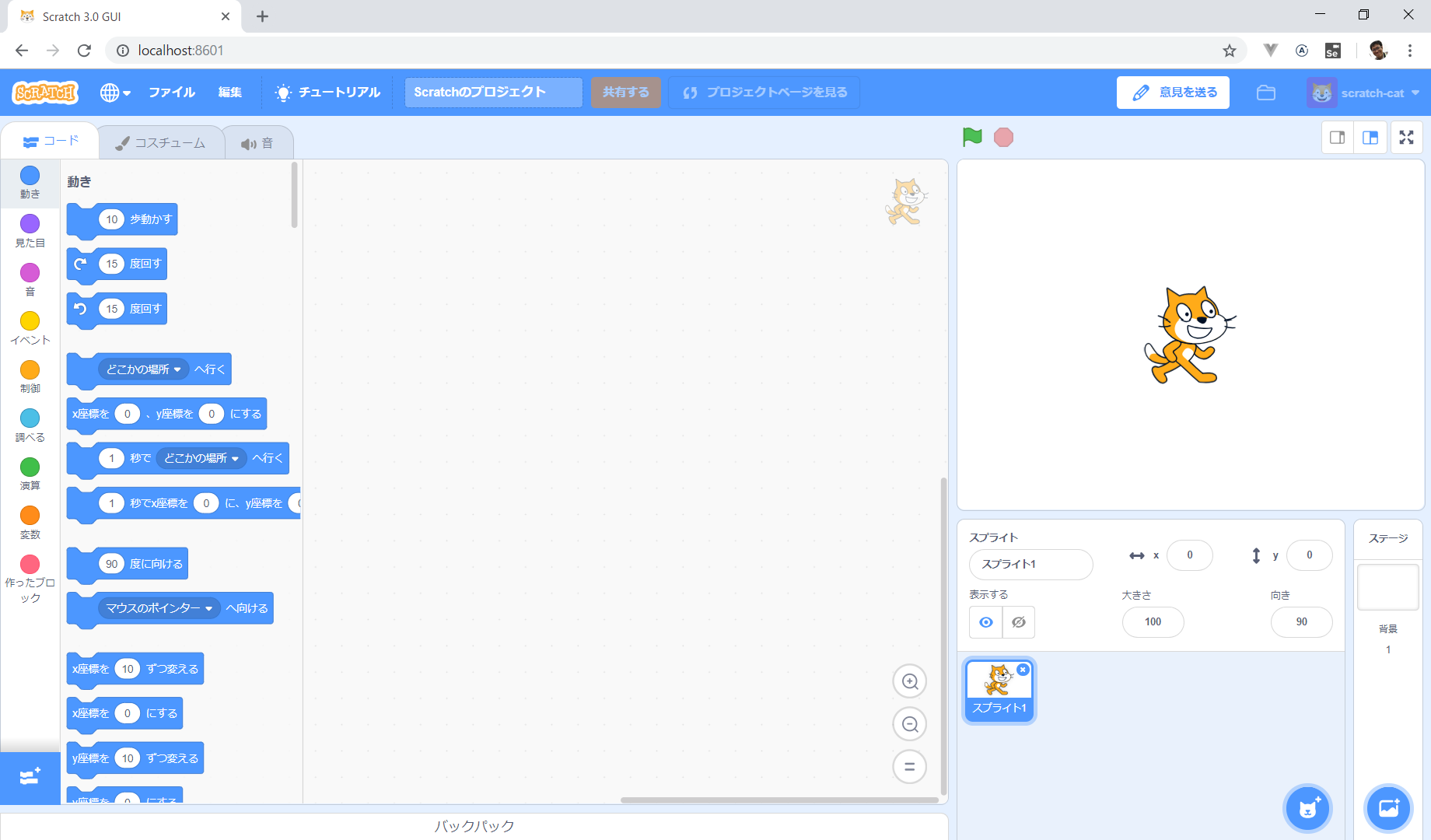This screenshot has width=1431, height=840.
Task: Switch to the 音 sounds tab
Action: (257, 143)
